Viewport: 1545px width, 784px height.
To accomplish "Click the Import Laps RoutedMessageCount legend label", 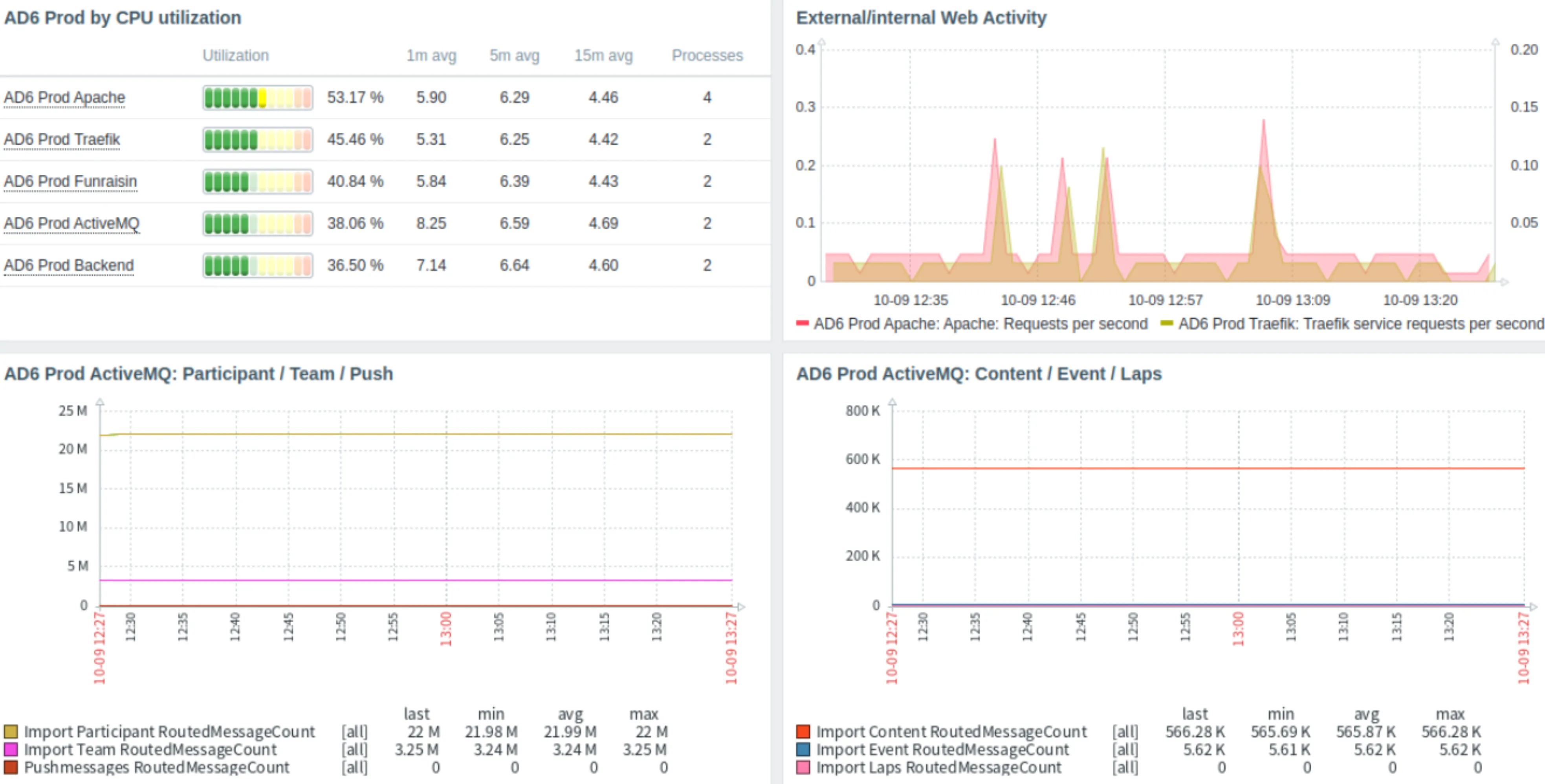I will pyautogui.click(x=938, y=767).
